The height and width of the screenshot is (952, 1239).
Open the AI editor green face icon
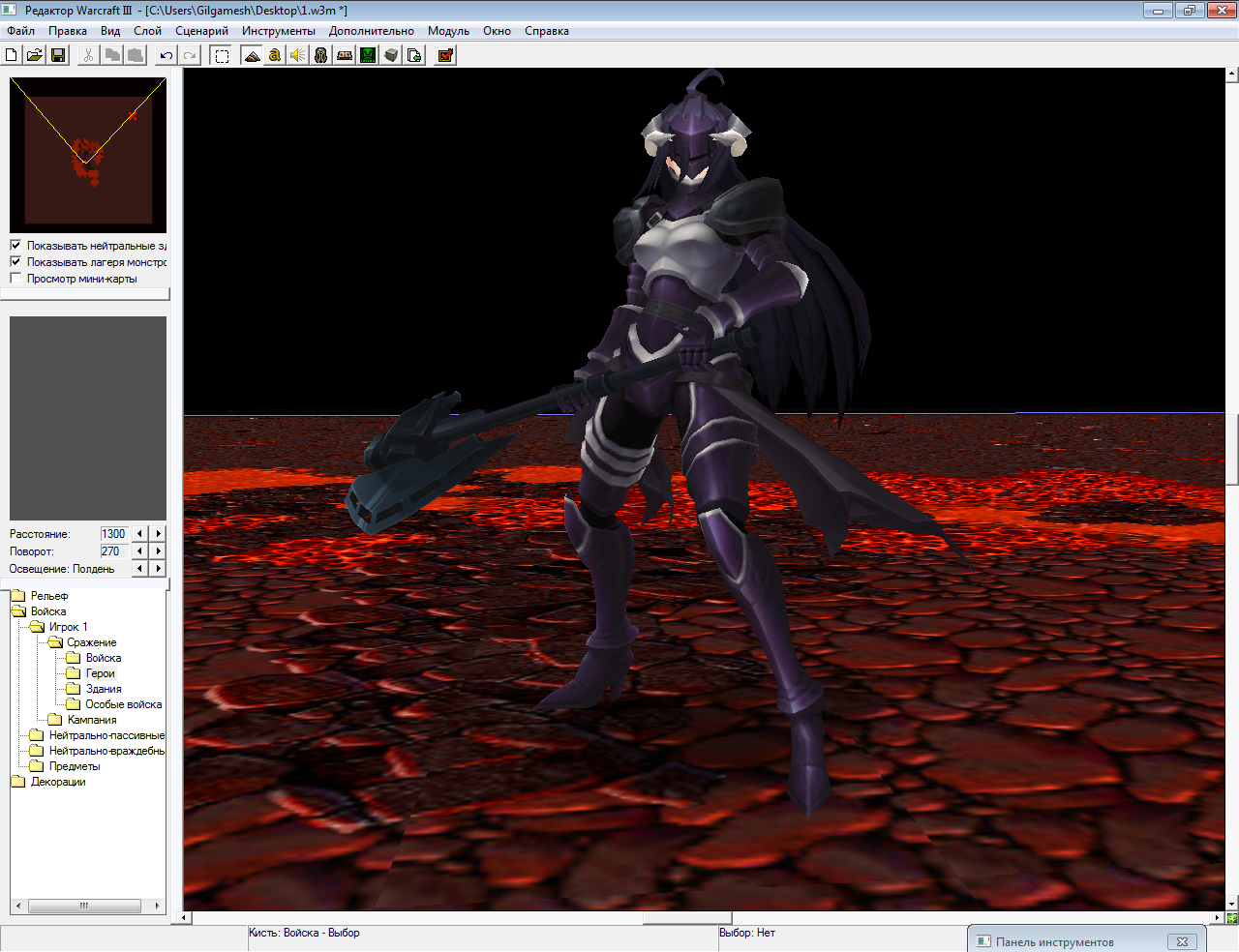pos(368,55)
